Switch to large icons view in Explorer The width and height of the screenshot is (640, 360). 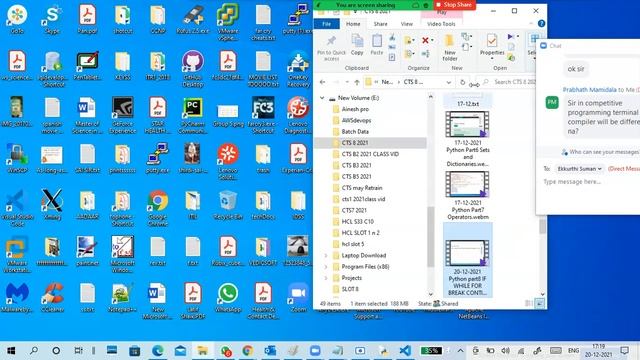click(539, 303)
